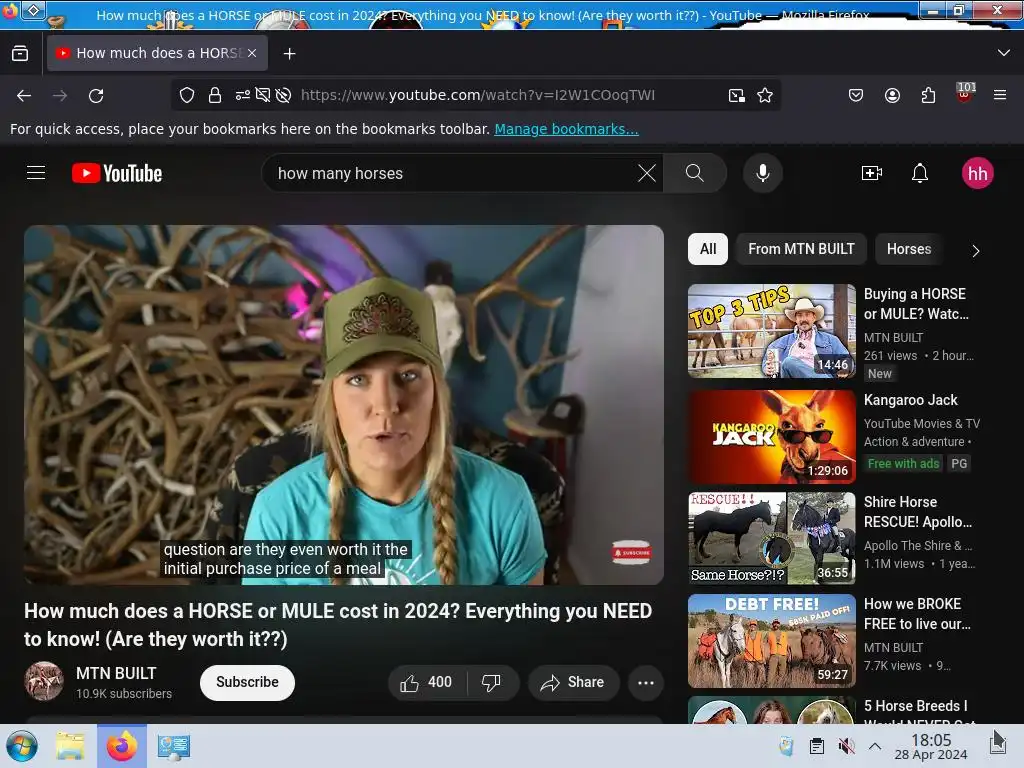Open the Shire Horse RESCUE! Apollo title
Image resolution: width=1024 pixels, height=768 pixels.
(x=918, y=512)
